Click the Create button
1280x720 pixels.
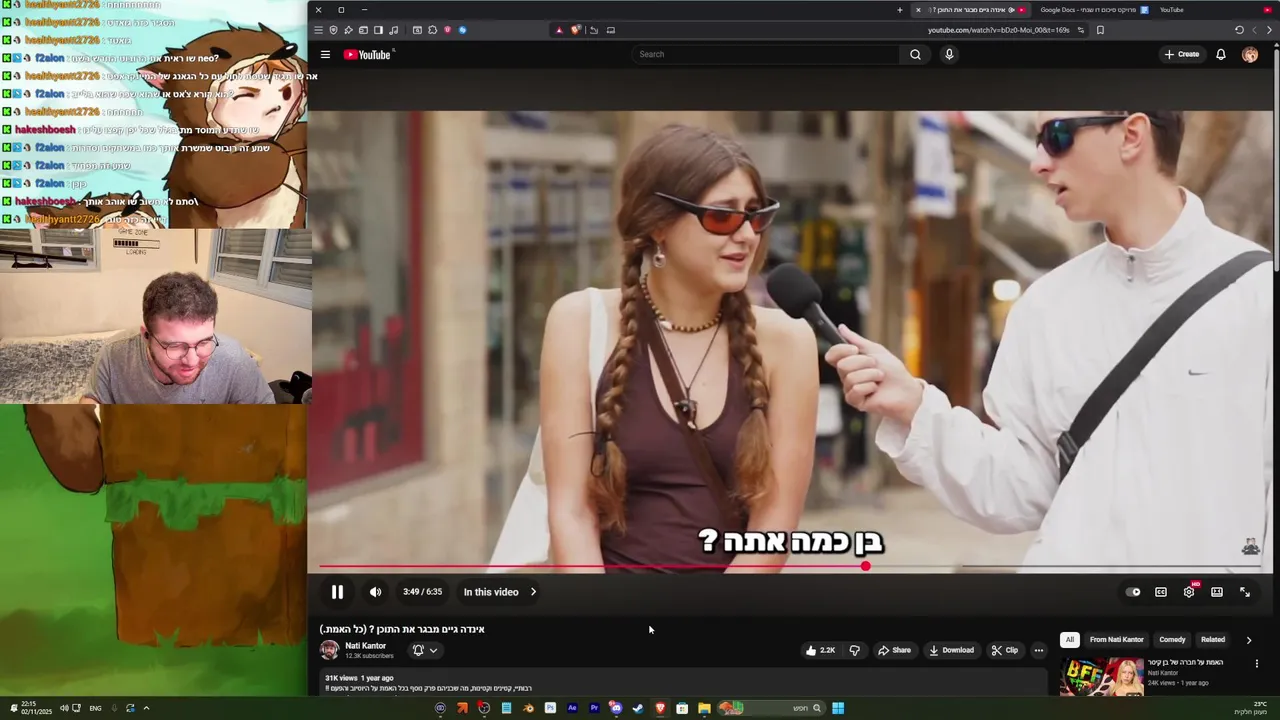point(1181,54)
